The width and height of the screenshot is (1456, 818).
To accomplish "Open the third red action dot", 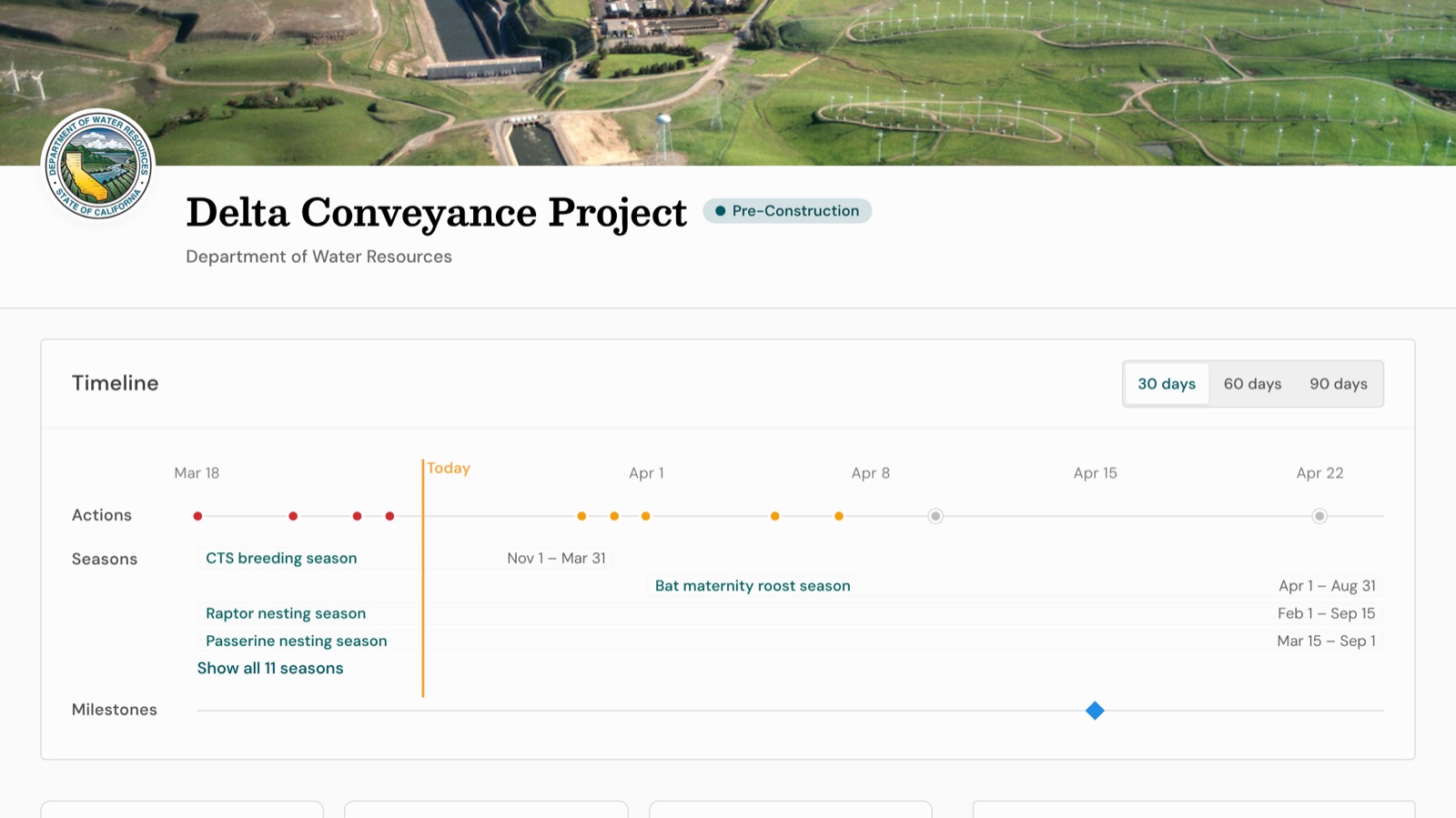I will (x=357, y=516).
